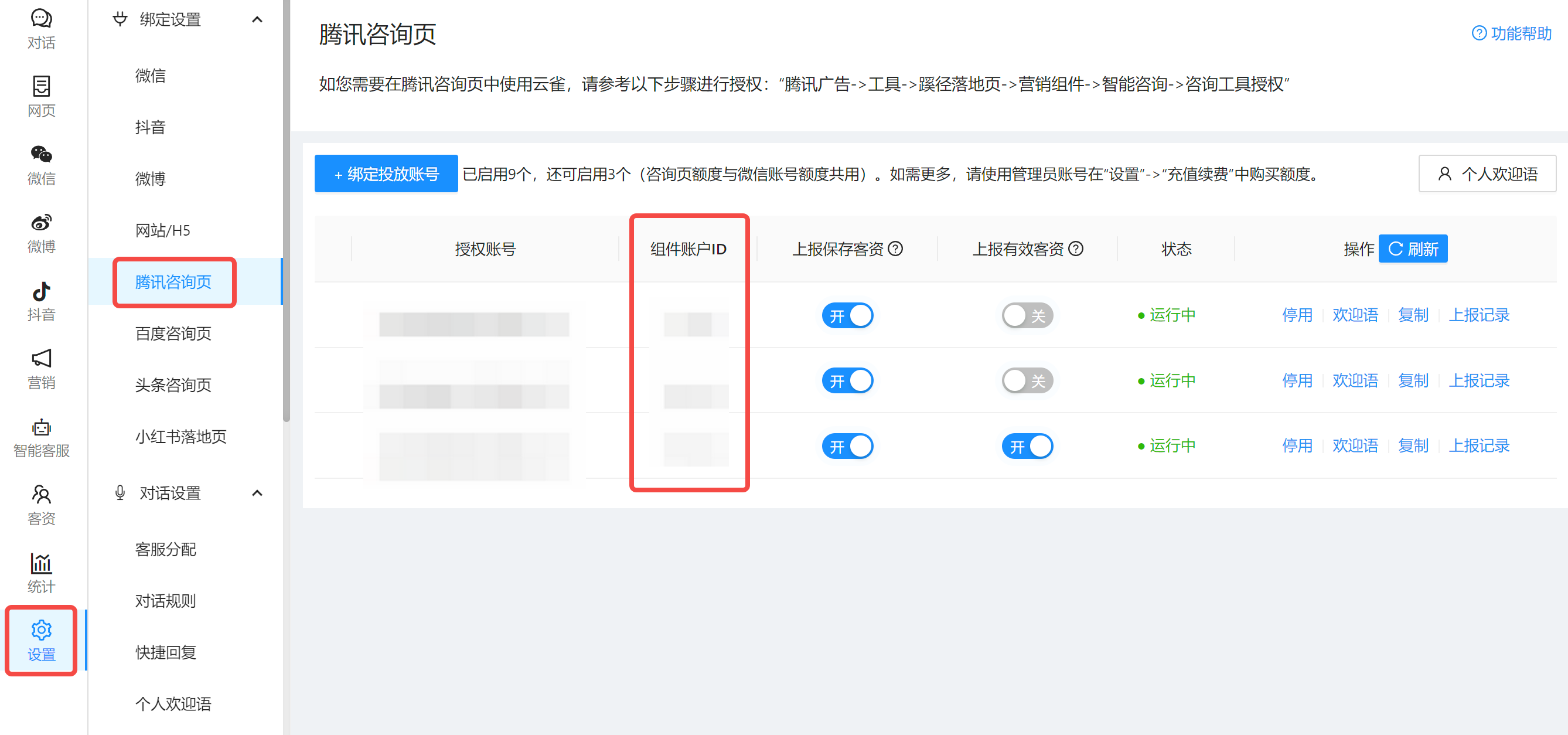Open the 小红书落地页 settings page
This screenshot has width=1568, height=735.
pyautogui.click(x=180, y=436)
